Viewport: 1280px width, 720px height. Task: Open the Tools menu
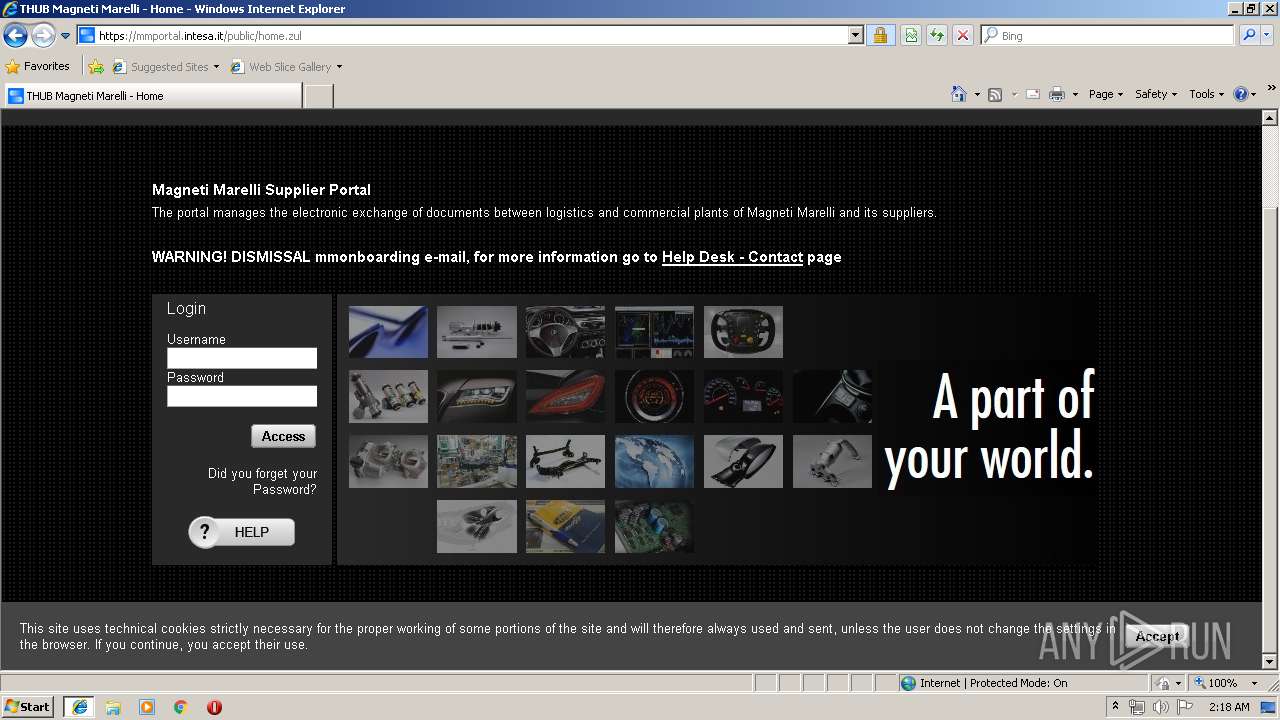(1206, 94)
